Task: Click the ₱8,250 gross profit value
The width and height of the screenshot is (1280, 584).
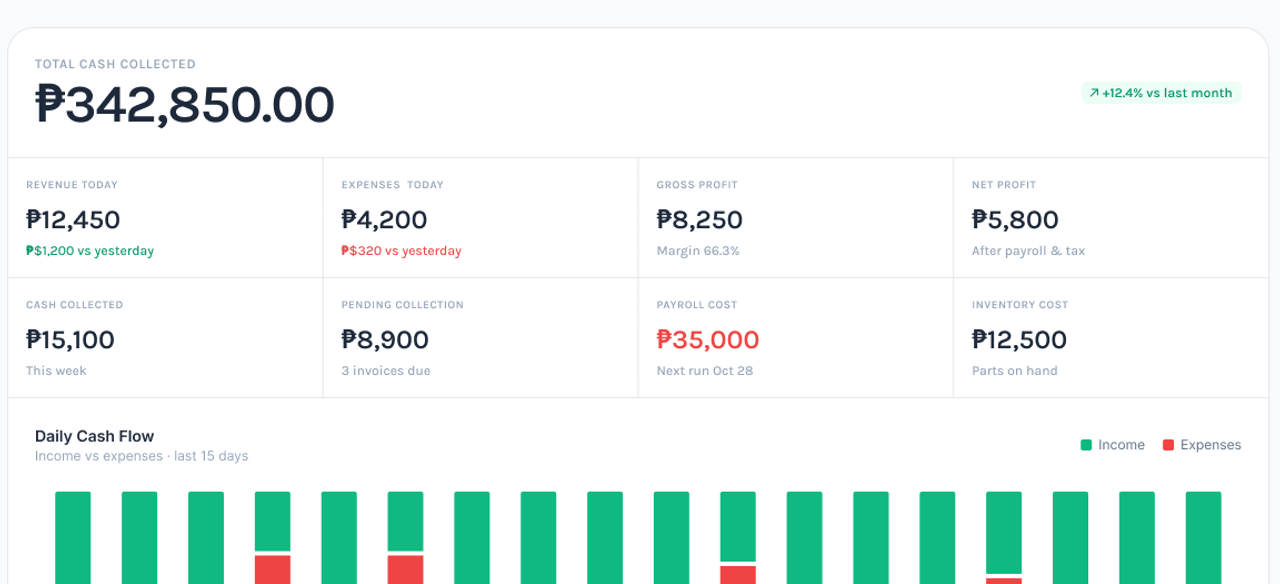Action: [x=699, y=220]
